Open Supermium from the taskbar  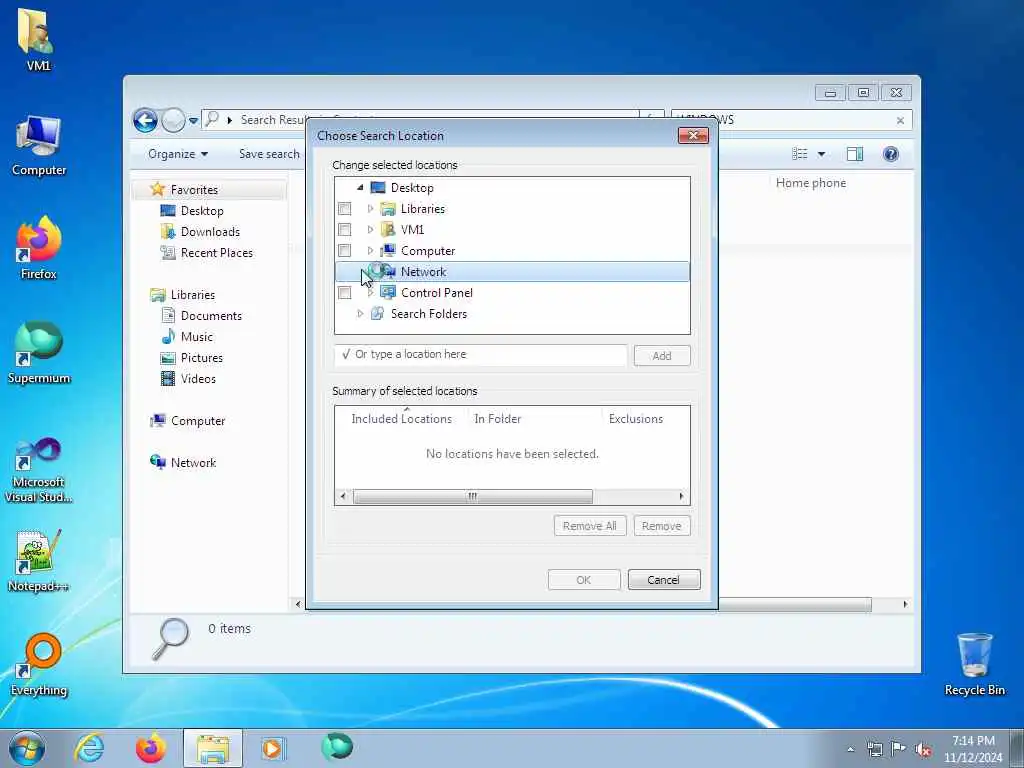(337, 747)
